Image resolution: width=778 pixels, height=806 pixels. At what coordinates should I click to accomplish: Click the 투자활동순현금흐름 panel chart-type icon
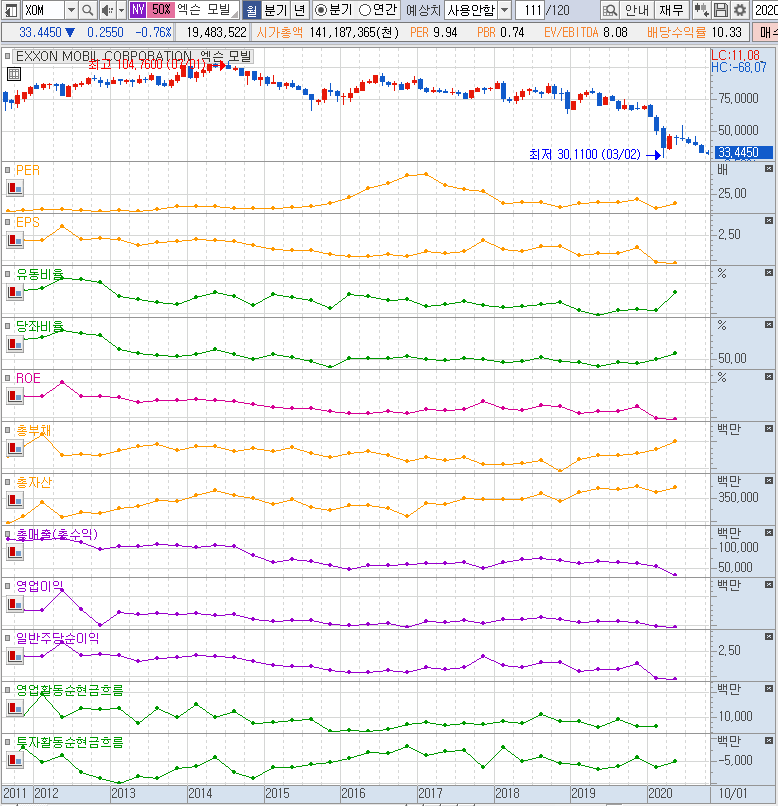tap(15, 760)
